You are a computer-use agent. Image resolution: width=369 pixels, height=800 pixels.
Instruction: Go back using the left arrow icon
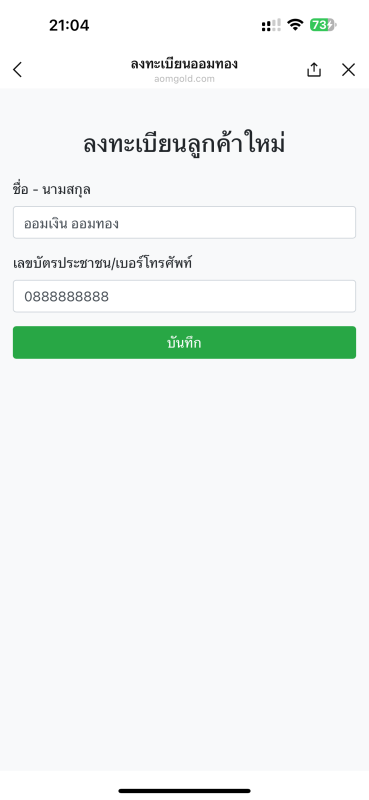click(x=17, y=69)
